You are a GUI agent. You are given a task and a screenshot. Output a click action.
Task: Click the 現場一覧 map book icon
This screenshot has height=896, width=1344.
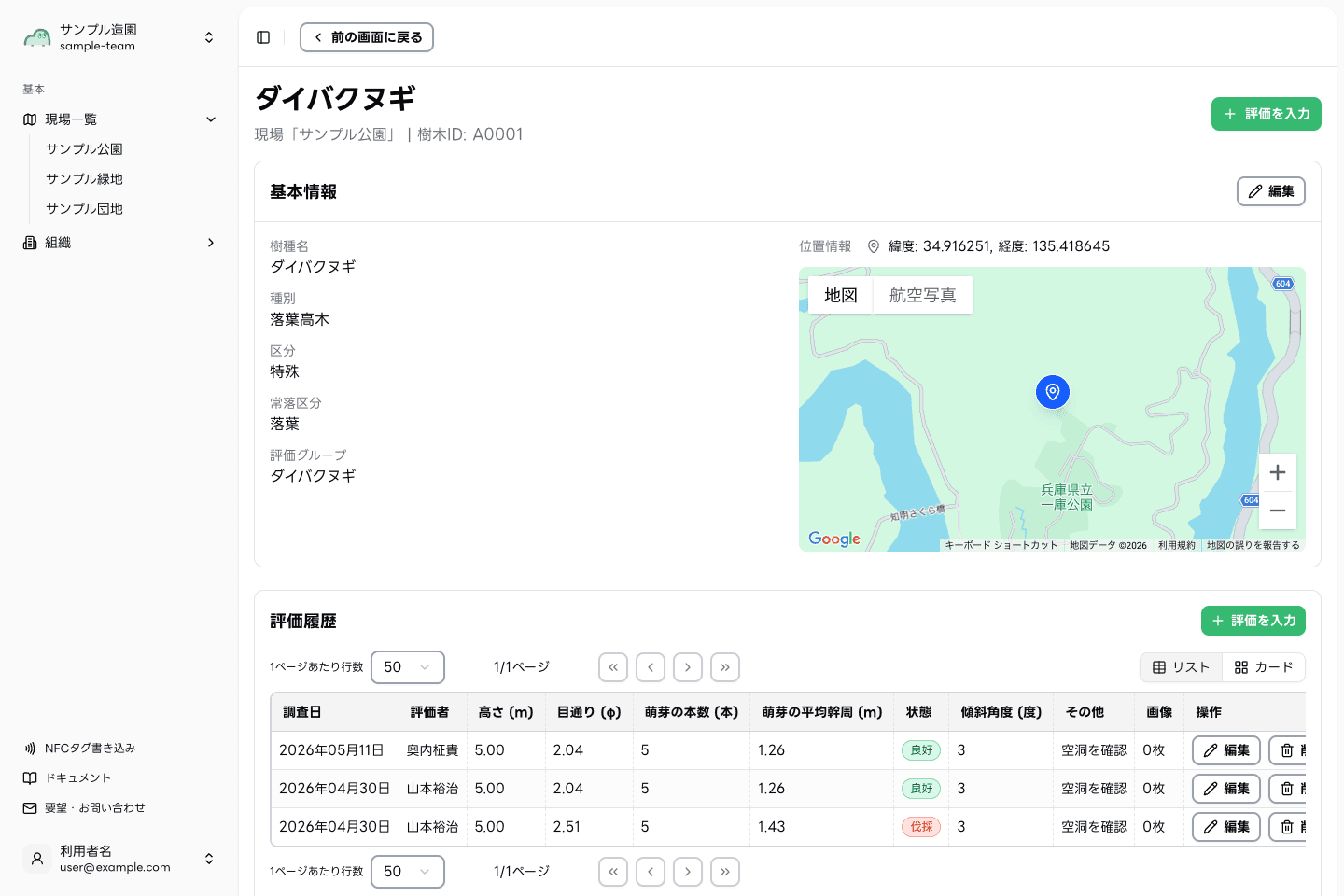[x=30, y=119]
